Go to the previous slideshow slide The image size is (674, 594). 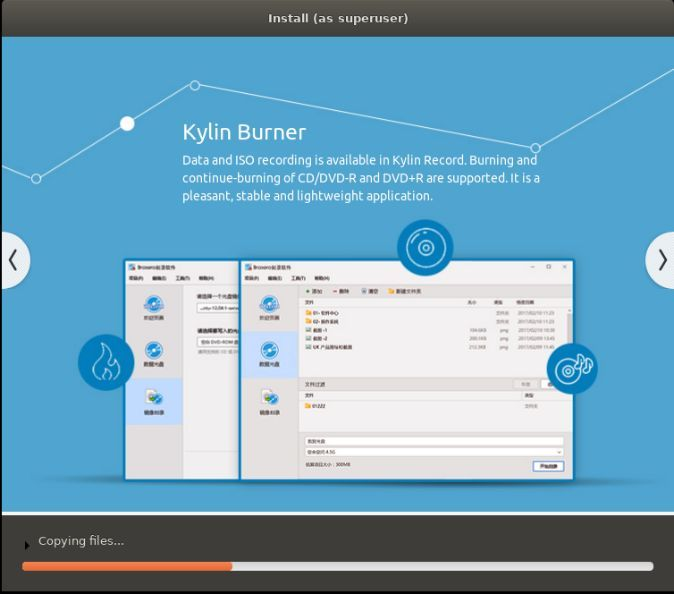(14, 260)
